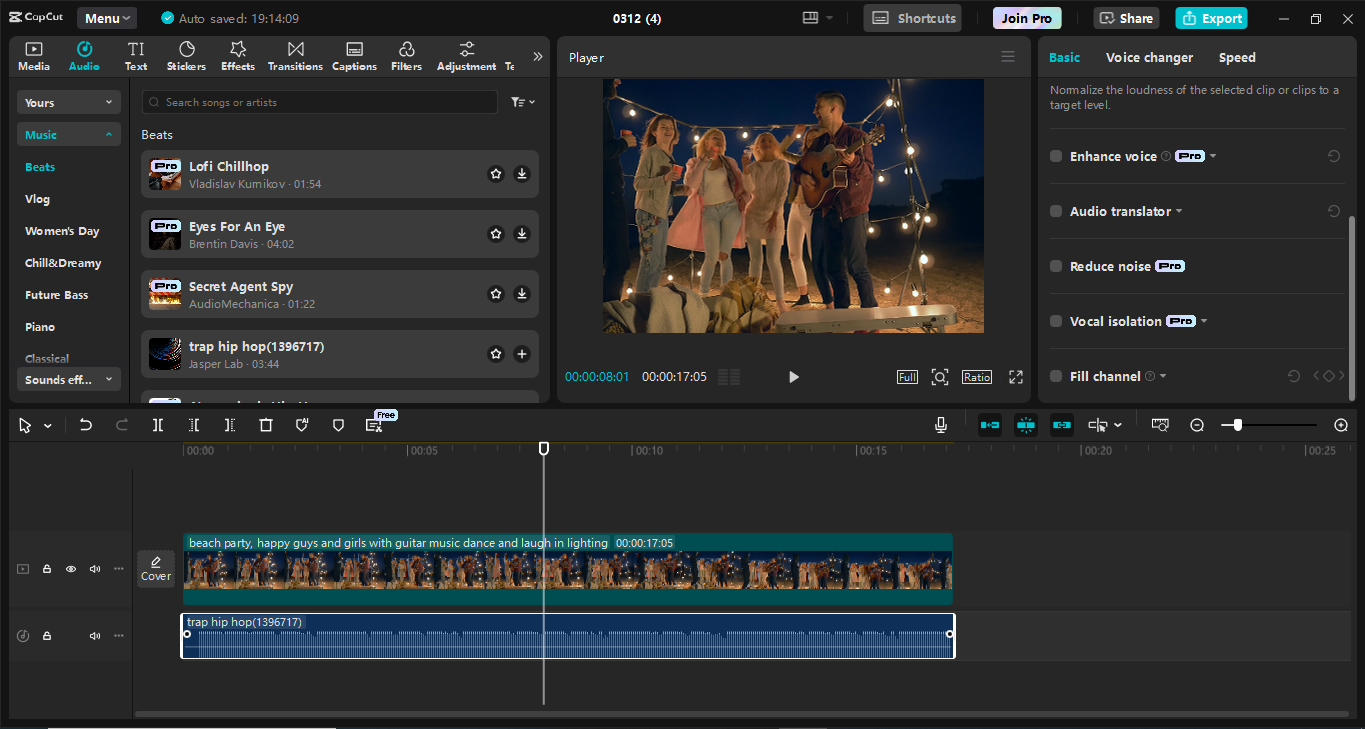Hide the video track with the eye icon
1365x729 pixels.
[x=71, y=569]
